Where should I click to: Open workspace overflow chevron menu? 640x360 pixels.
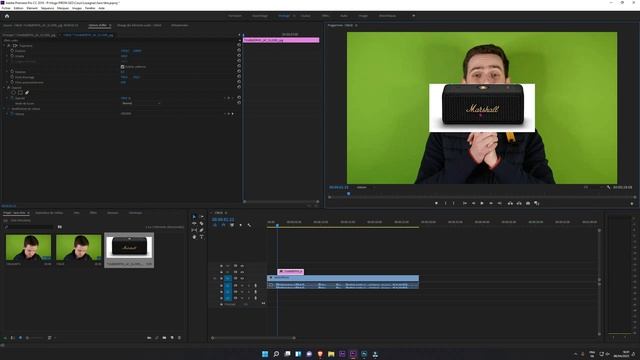(413, 16)
